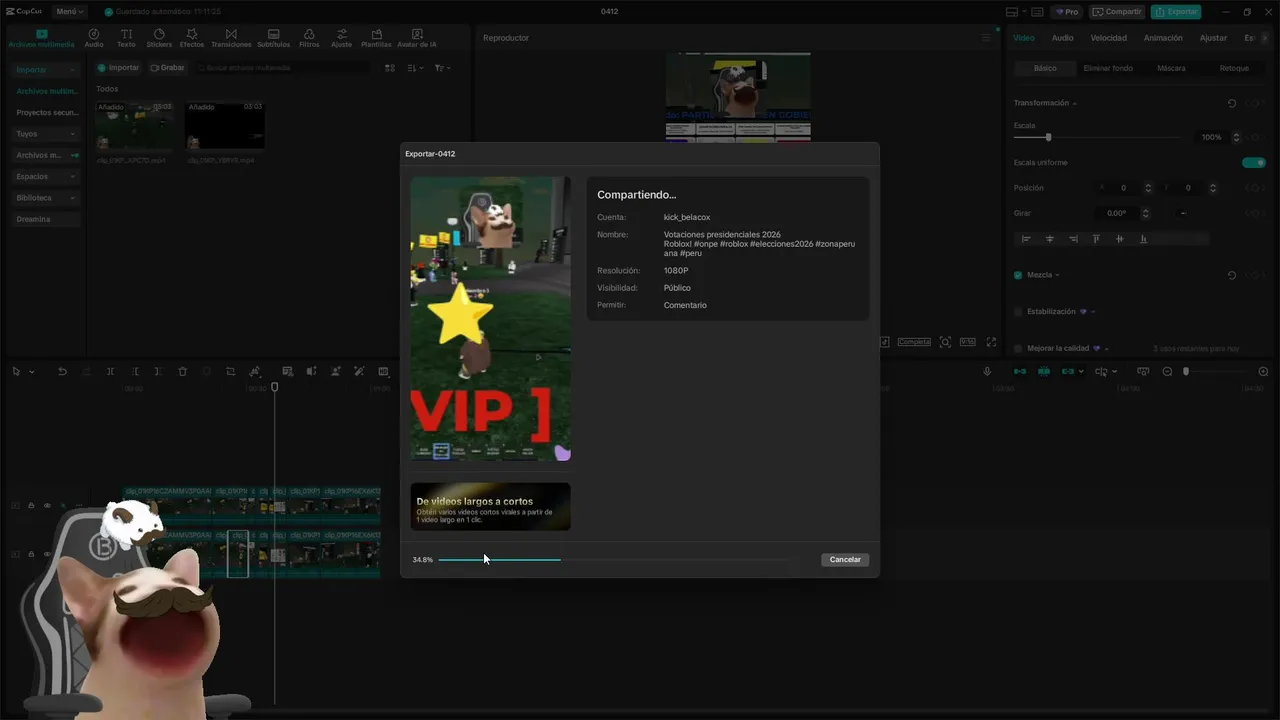
Task: Open the Avatar de IA panel
Action: tap(417, 38)
